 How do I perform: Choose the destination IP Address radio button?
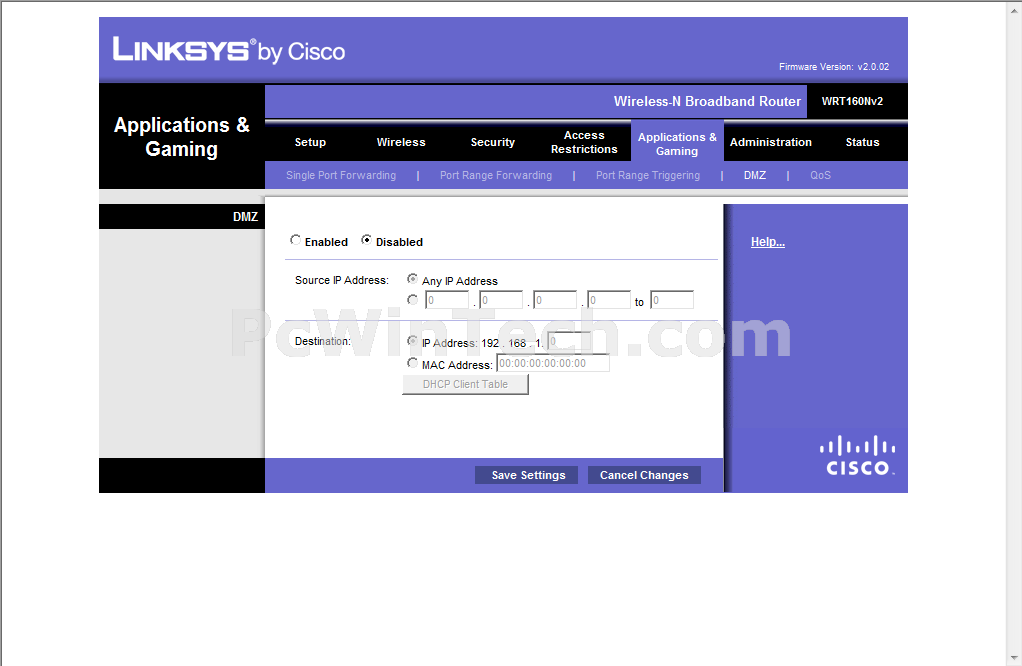(412, 341)
